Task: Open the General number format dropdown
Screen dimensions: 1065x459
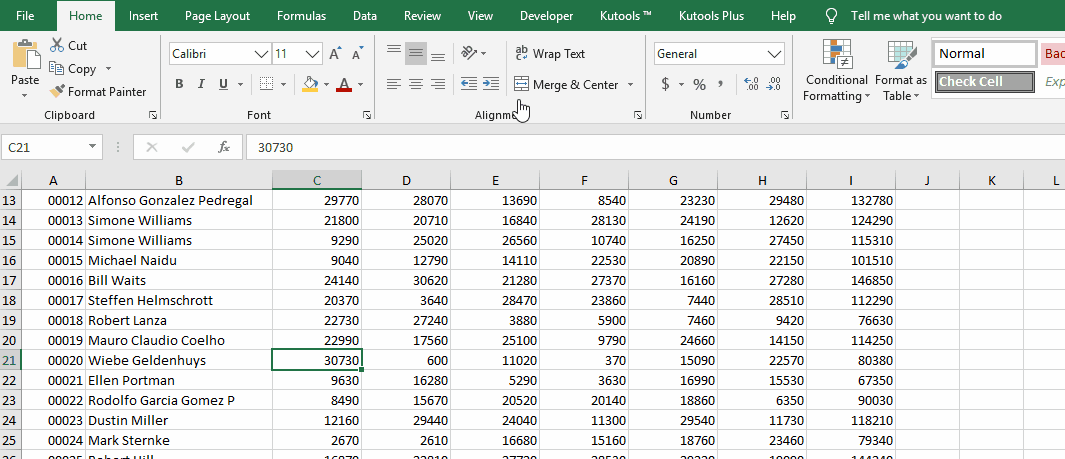Action: coord(774,54)
